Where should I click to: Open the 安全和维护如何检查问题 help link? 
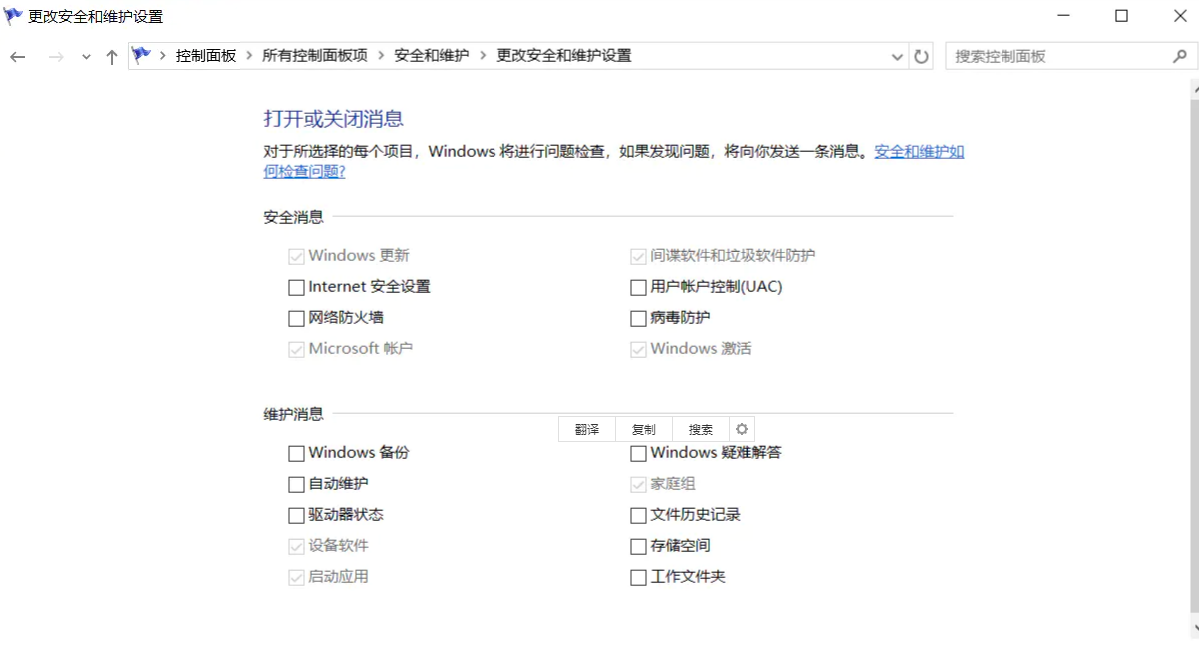pyautogui.click(x=919, y=151)
